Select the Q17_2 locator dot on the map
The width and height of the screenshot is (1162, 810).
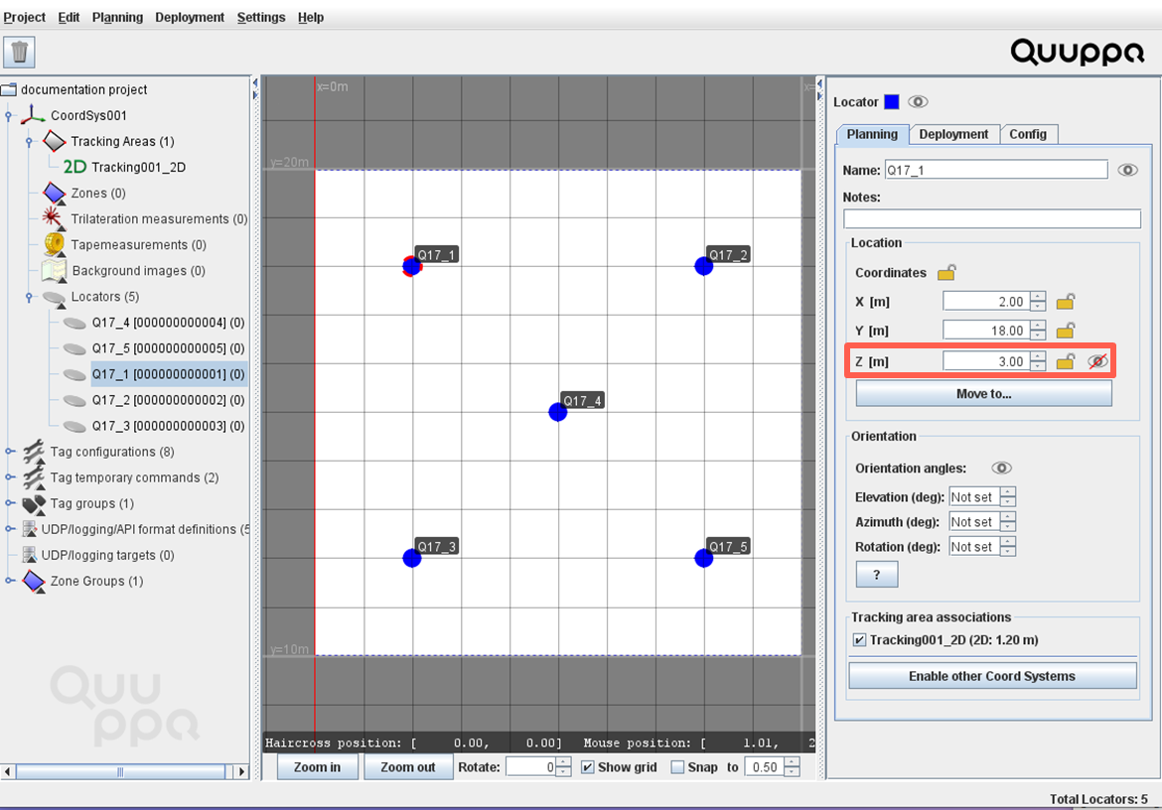click(704, 266)
